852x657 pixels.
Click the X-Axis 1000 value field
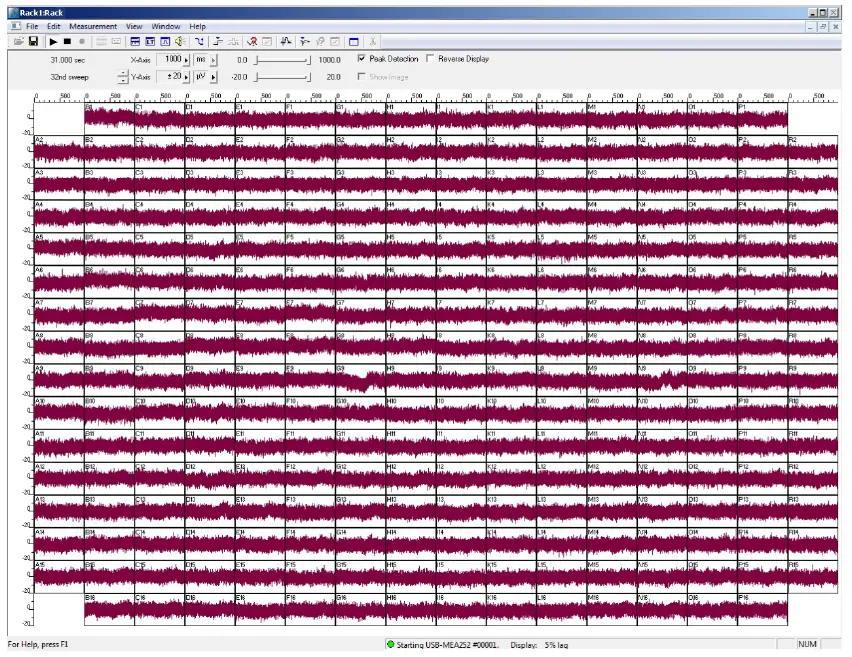(170, 59)
